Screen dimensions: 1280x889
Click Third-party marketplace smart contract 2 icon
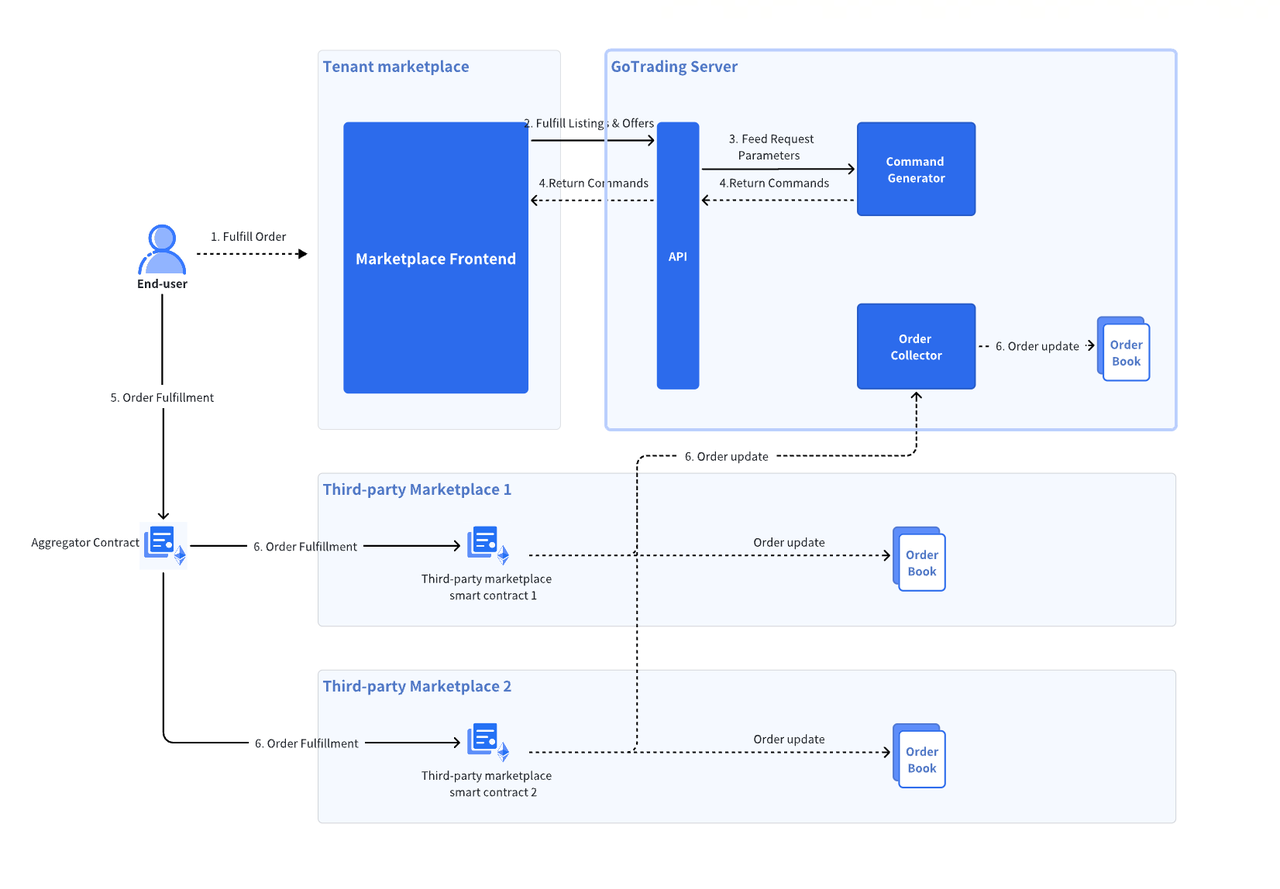click(488, 742)
